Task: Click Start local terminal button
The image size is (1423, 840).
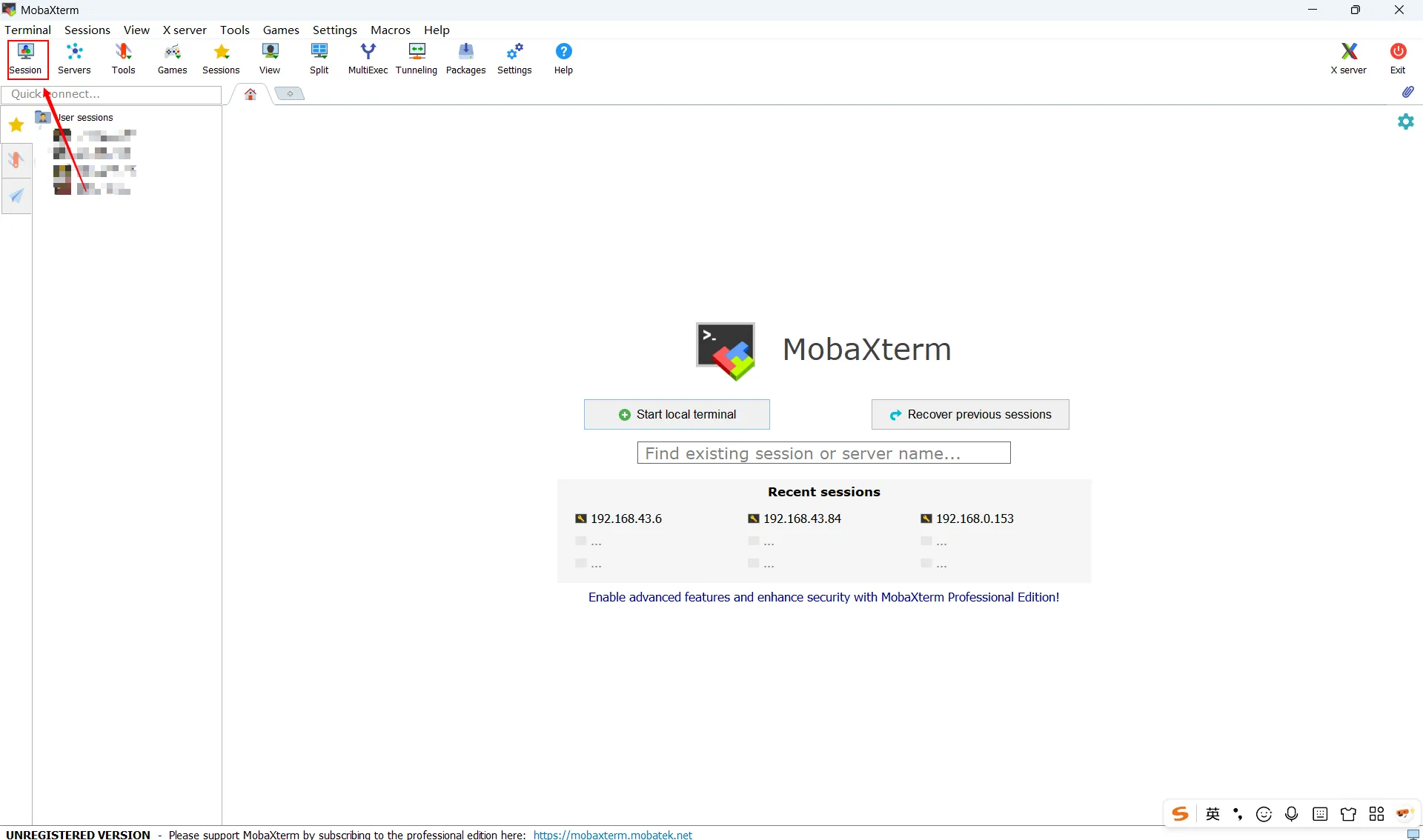Action: [x=677, y=415]
